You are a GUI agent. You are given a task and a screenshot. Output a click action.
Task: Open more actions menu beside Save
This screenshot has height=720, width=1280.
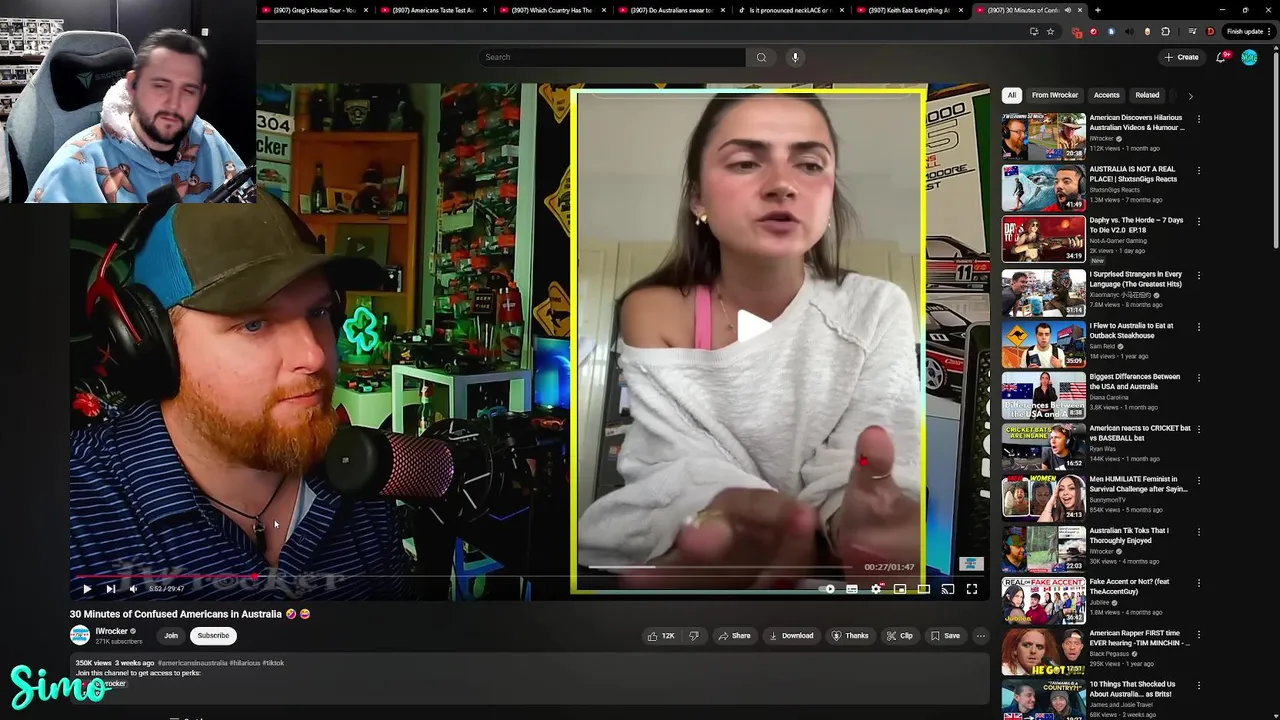tap(980, 636)
